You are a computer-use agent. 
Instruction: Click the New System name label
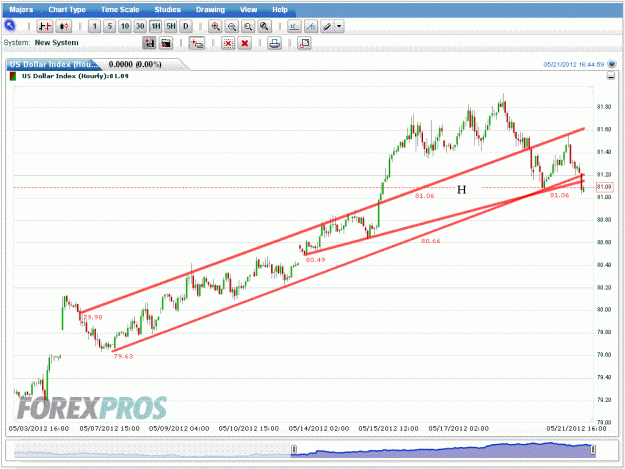[x=57, y=43]
